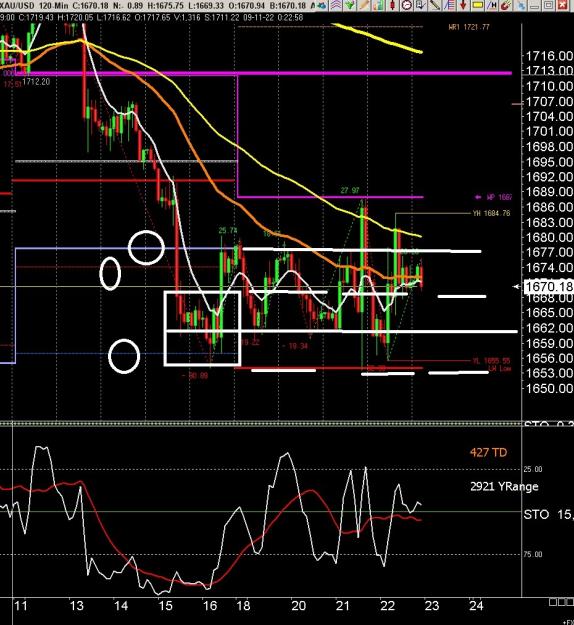
Task: Click the 75.00 stochastic level label
Action: (533, 554)
